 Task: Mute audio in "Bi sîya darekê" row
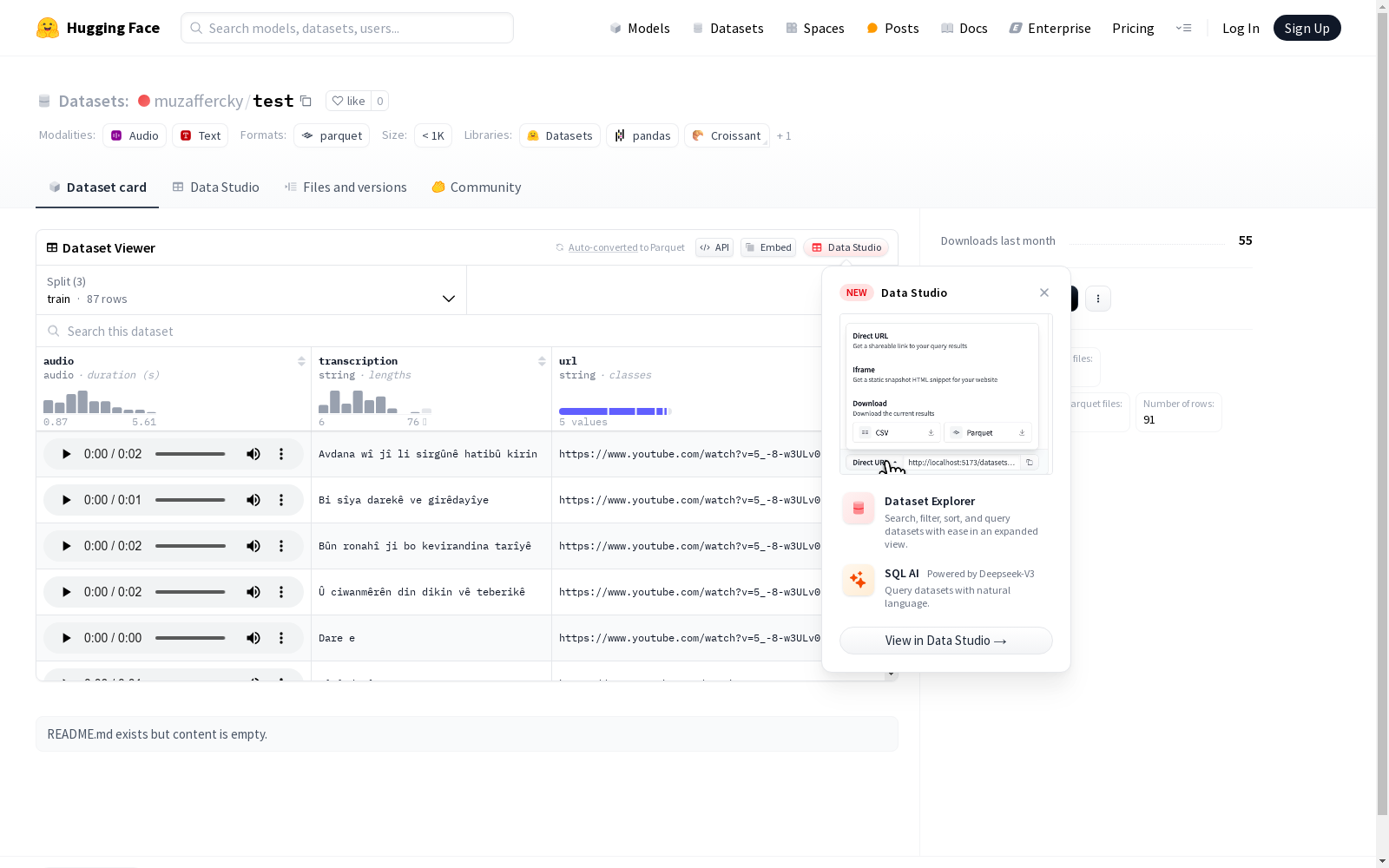[253, 500]
